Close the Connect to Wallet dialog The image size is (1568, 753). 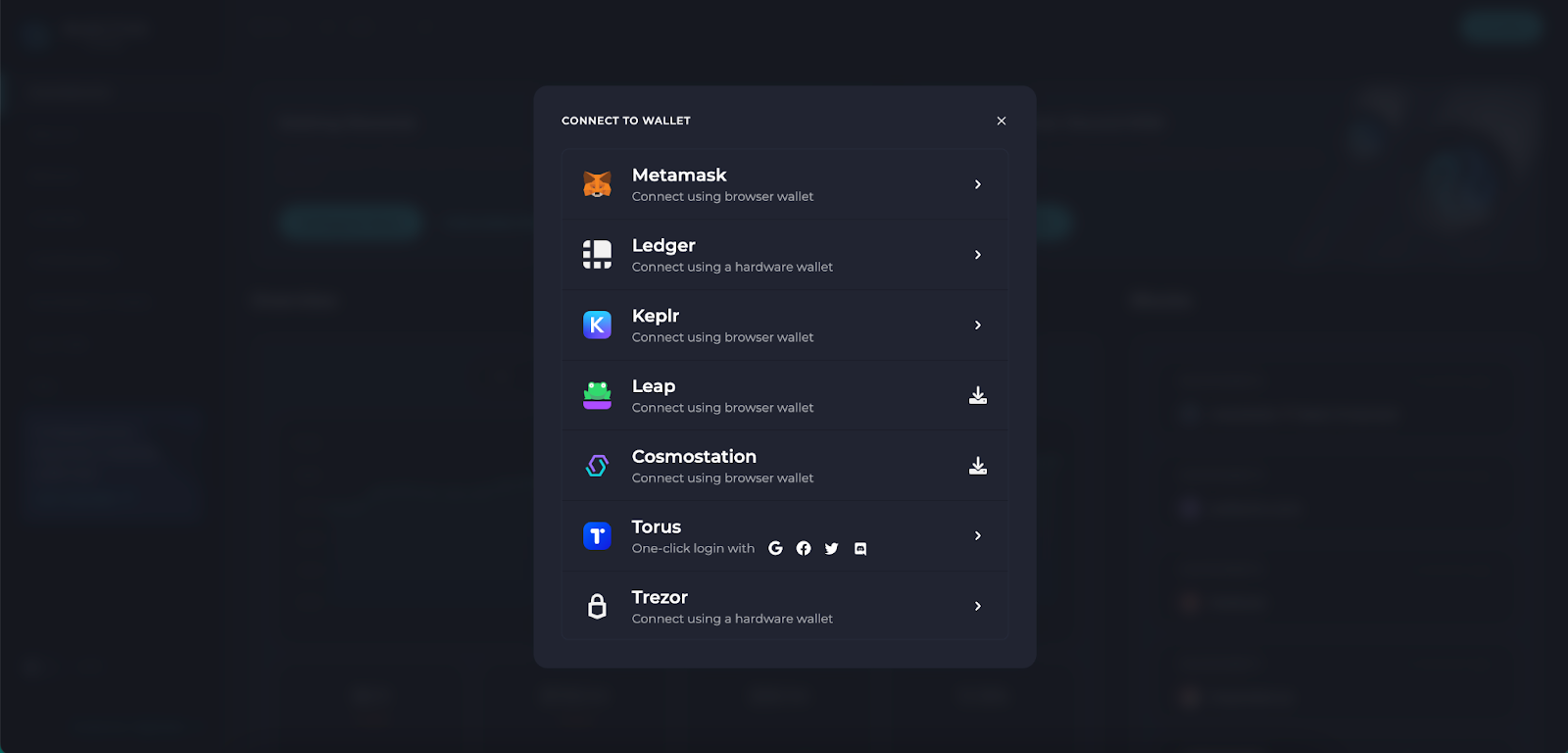point(1002,121)
